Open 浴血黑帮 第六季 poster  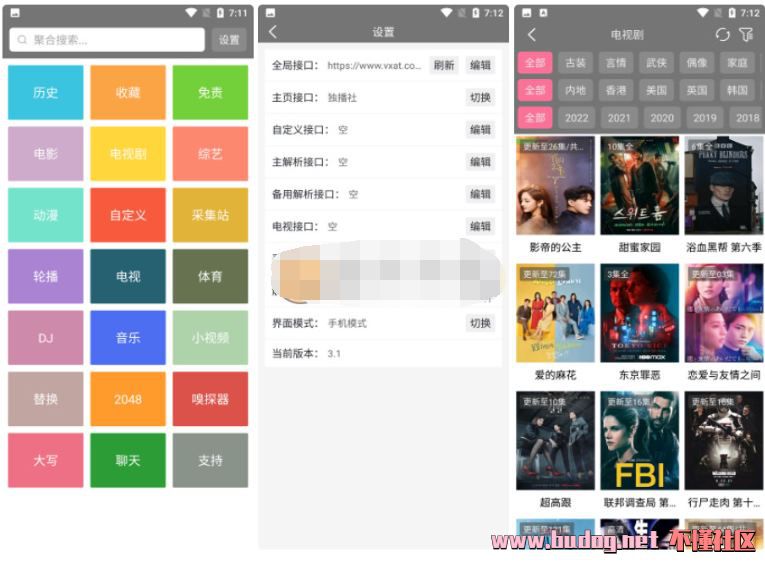(724, 186)
